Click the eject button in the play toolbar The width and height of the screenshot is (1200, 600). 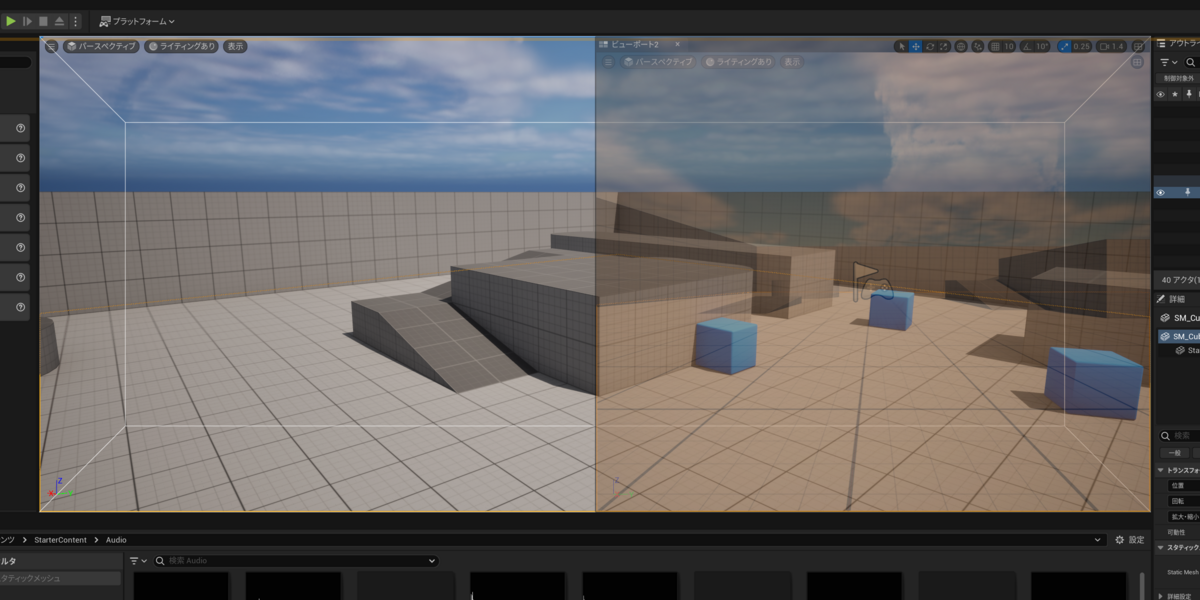59,21
